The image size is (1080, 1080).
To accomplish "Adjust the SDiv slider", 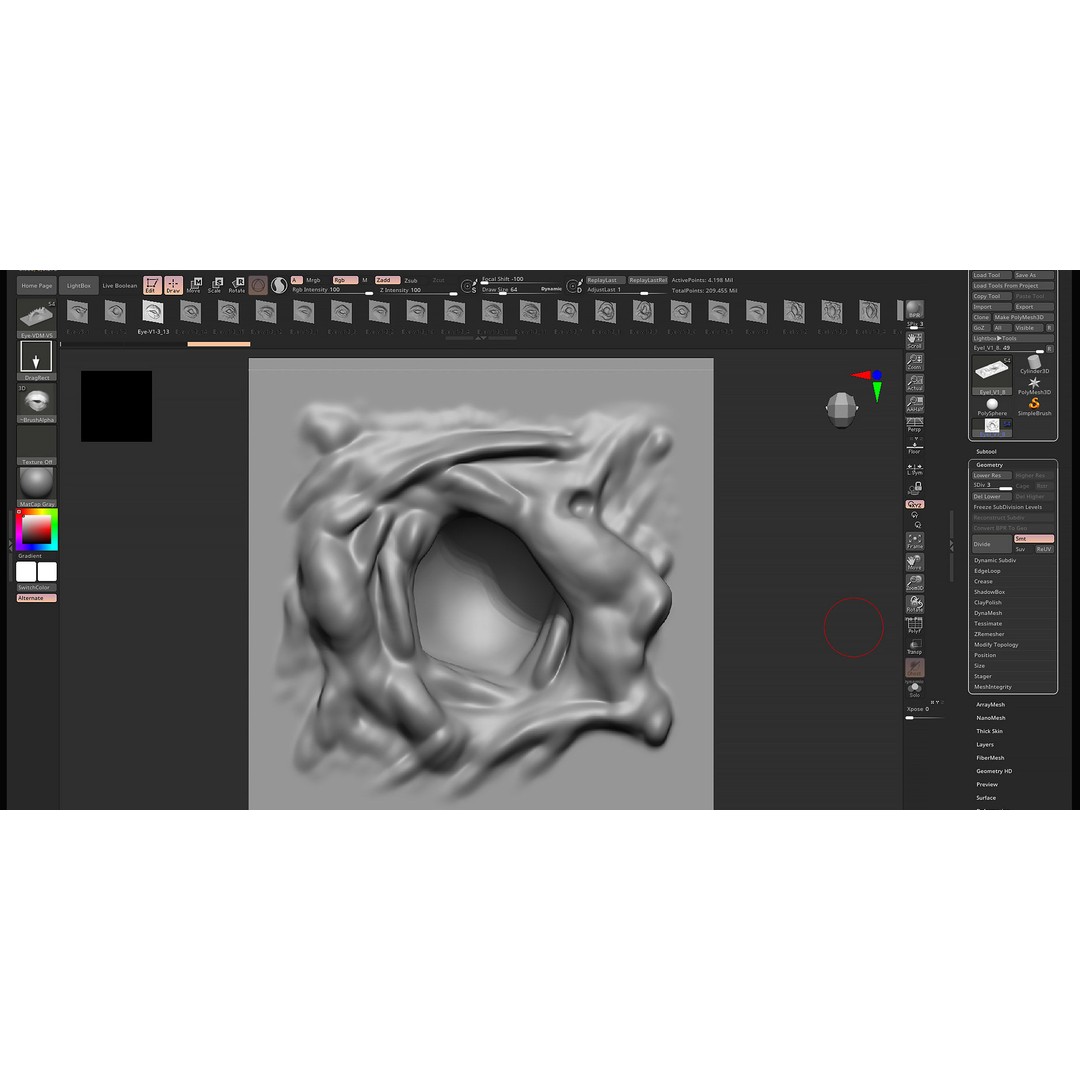I will (x=991, y=486).
